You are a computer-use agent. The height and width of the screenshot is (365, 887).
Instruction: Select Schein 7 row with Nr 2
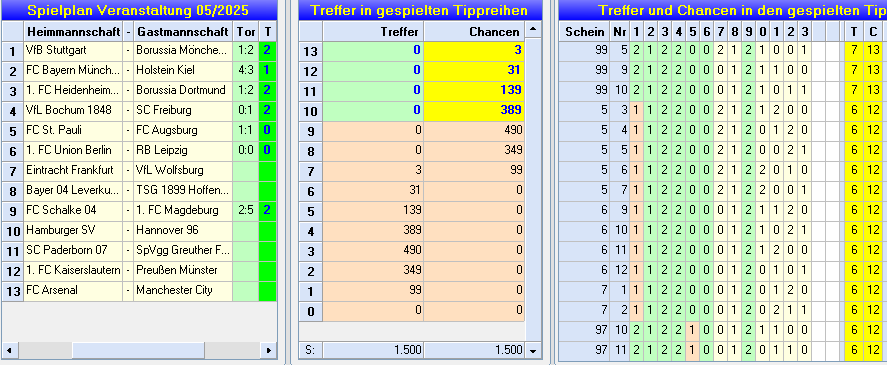click(x=721, y=311)
